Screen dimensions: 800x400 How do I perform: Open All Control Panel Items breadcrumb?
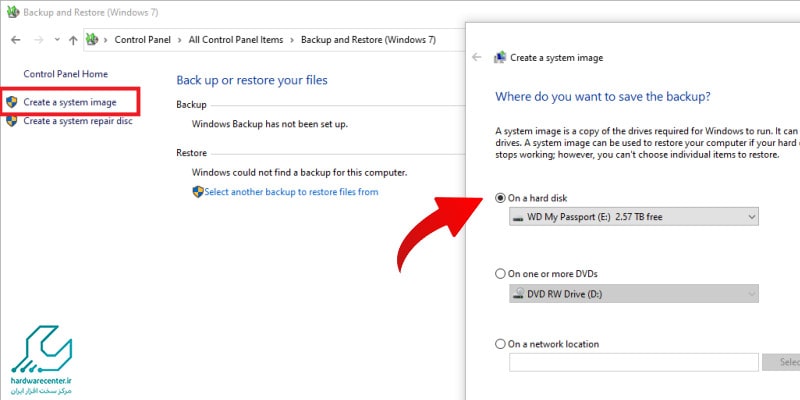pos(236,40)
